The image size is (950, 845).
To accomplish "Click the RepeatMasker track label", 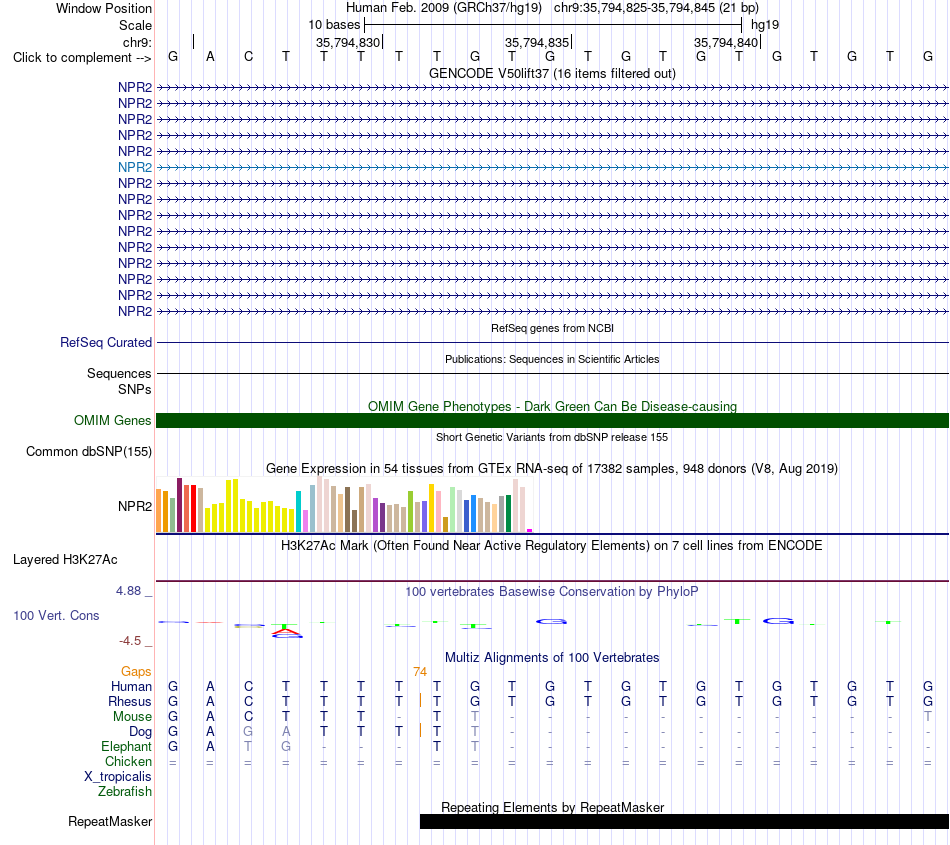I will [x=110, y=821].
